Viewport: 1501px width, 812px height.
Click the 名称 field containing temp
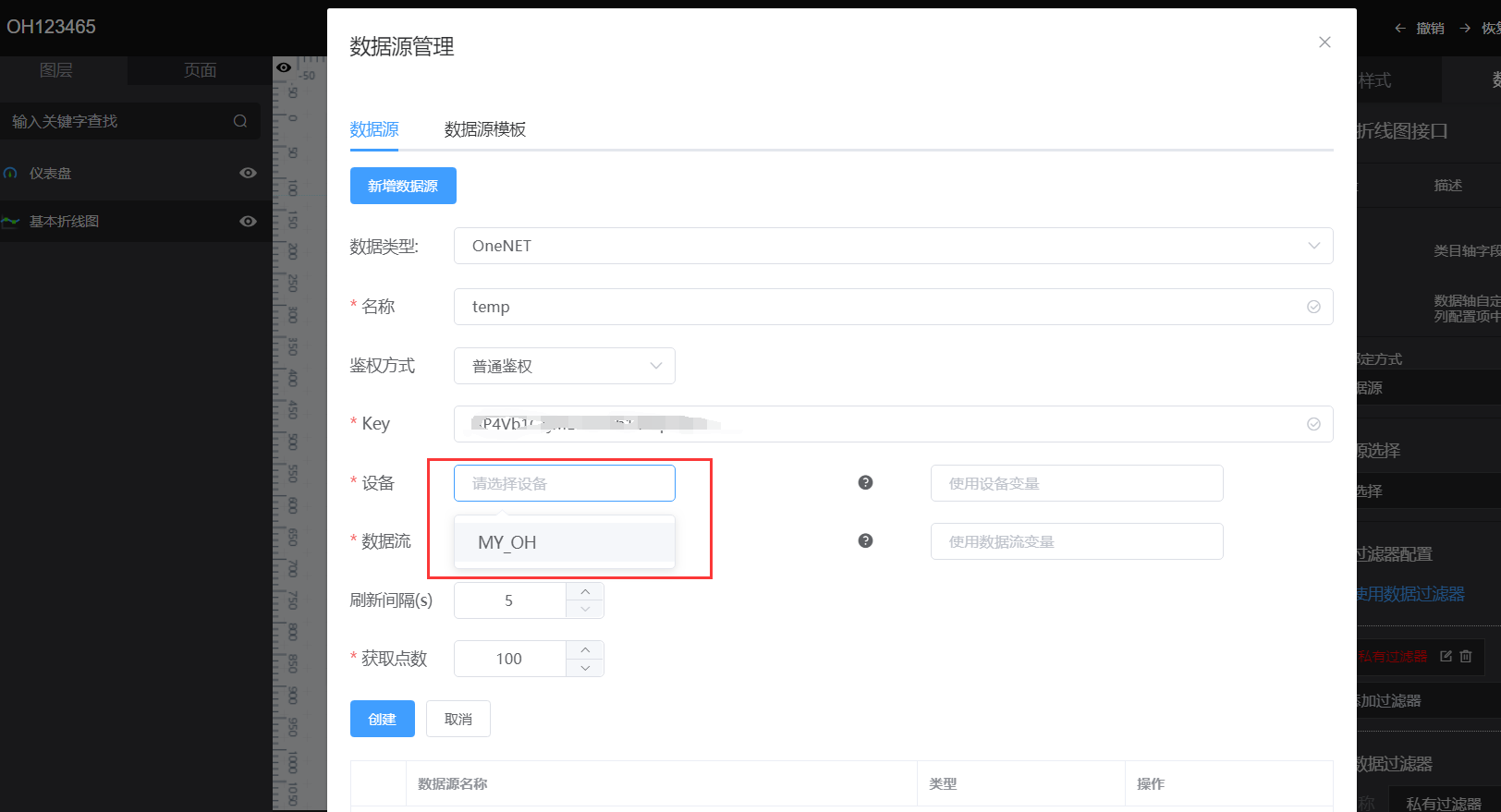click(x=893, y=307)
